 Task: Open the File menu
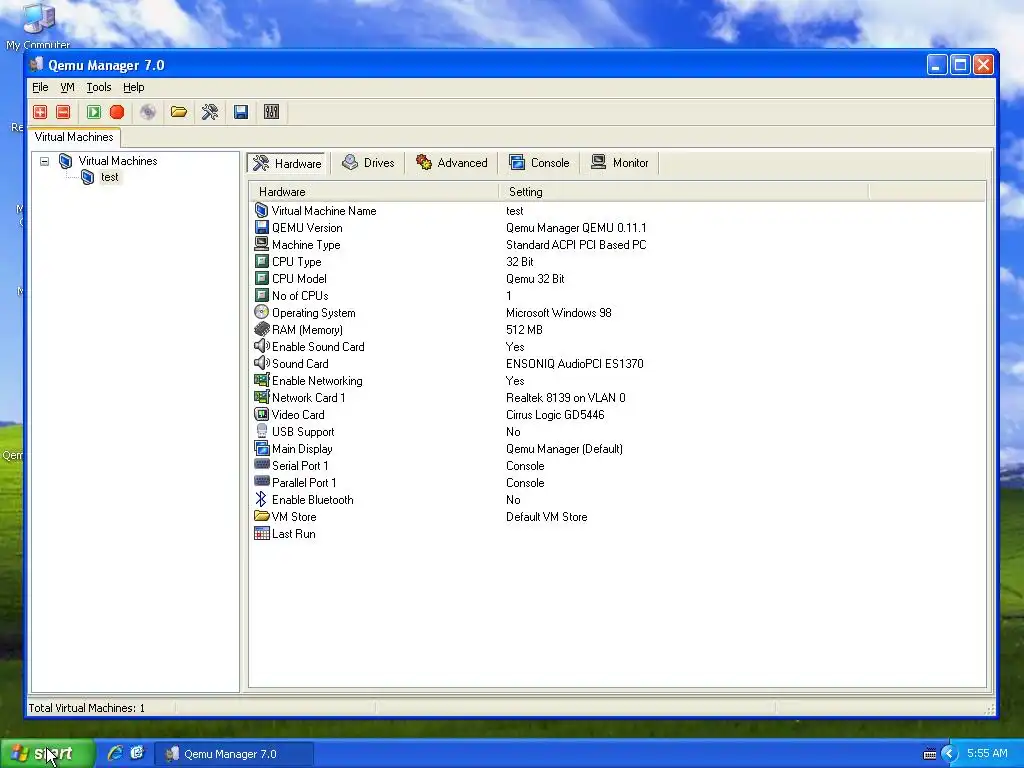tap(40, 87)
